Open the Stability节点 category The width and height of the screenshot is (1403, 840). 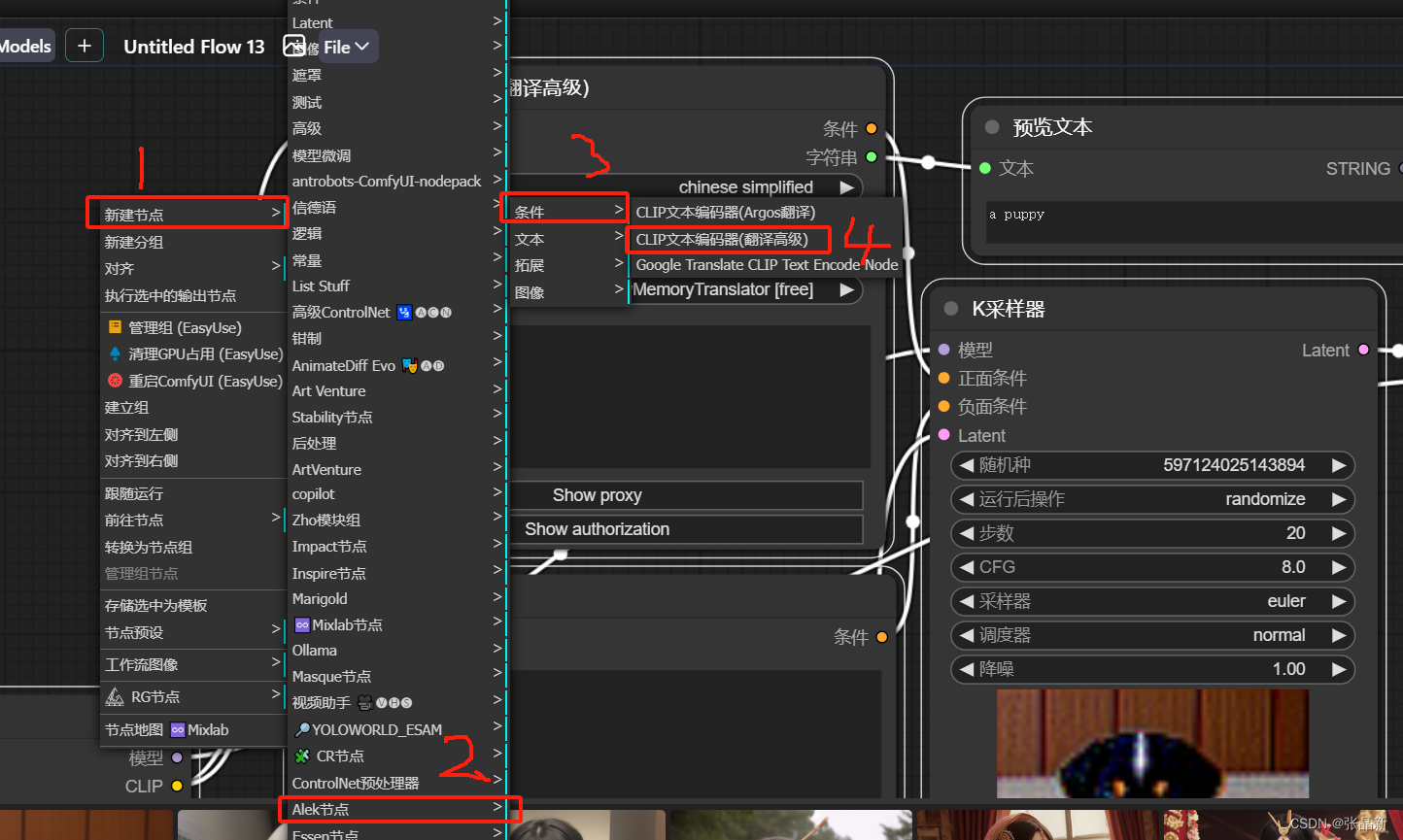(396, 417)
